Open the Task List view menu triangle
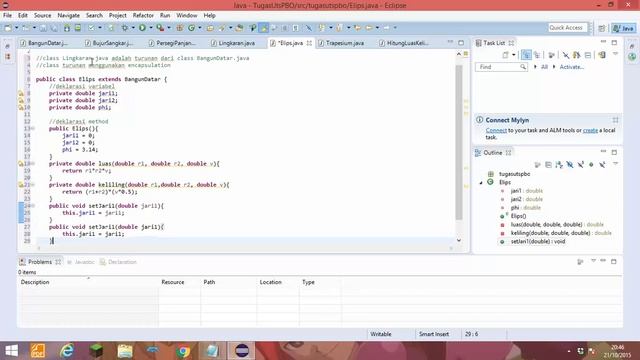This screenshot has width=640, height=360. (x=615, y=54)
